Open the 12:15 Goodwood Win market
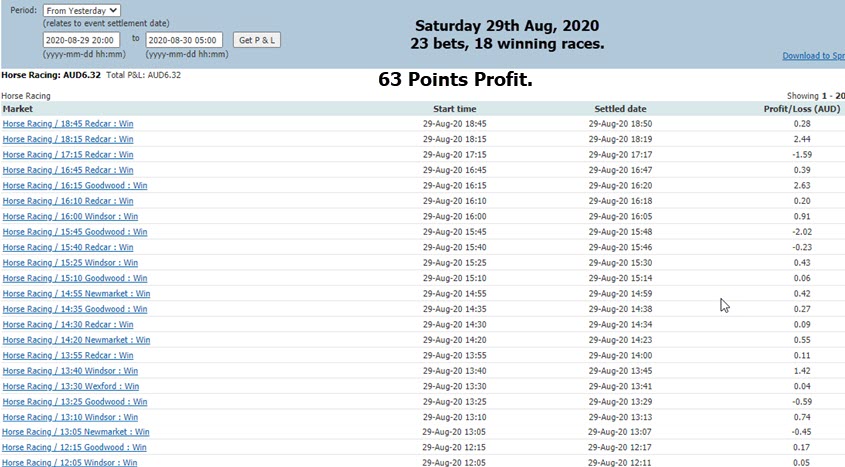The image size is (845, 467). pyautogui.click(x=74, y=448)
